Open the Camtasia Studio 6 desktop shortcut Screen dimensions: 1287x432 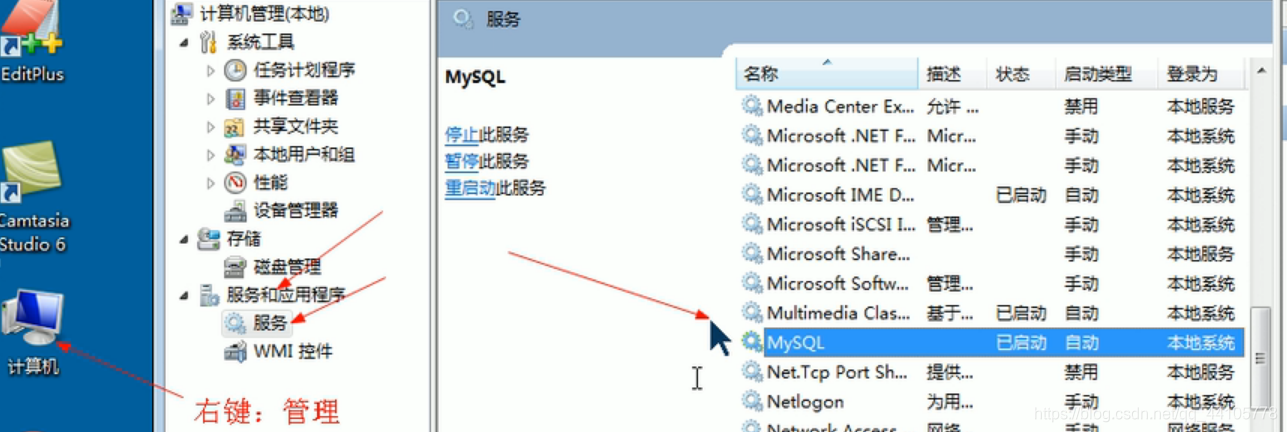tap(31, 197)
